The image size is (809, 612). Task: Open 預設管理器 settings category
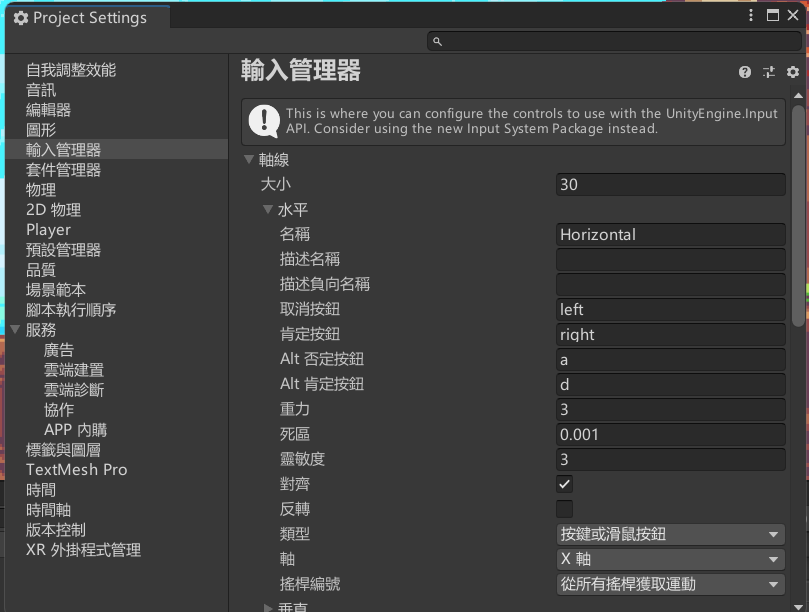[63, 250]
